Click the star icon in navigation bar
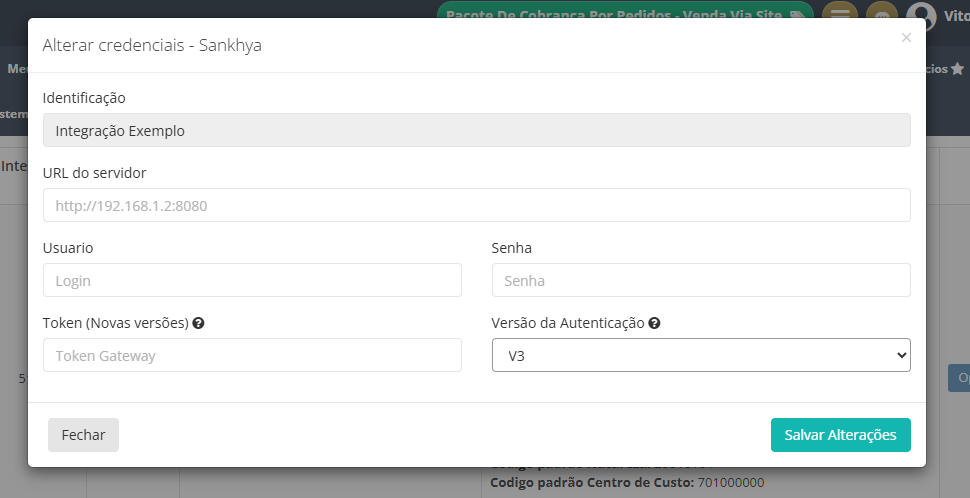The image size is (970, 498). pos(957,69)
